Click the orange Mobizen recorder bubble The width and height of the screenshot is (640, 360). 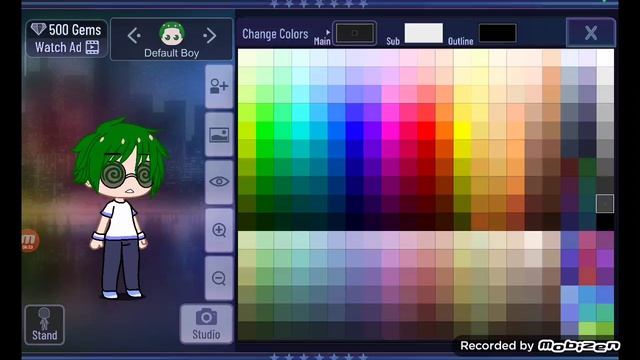pos(29,241)
